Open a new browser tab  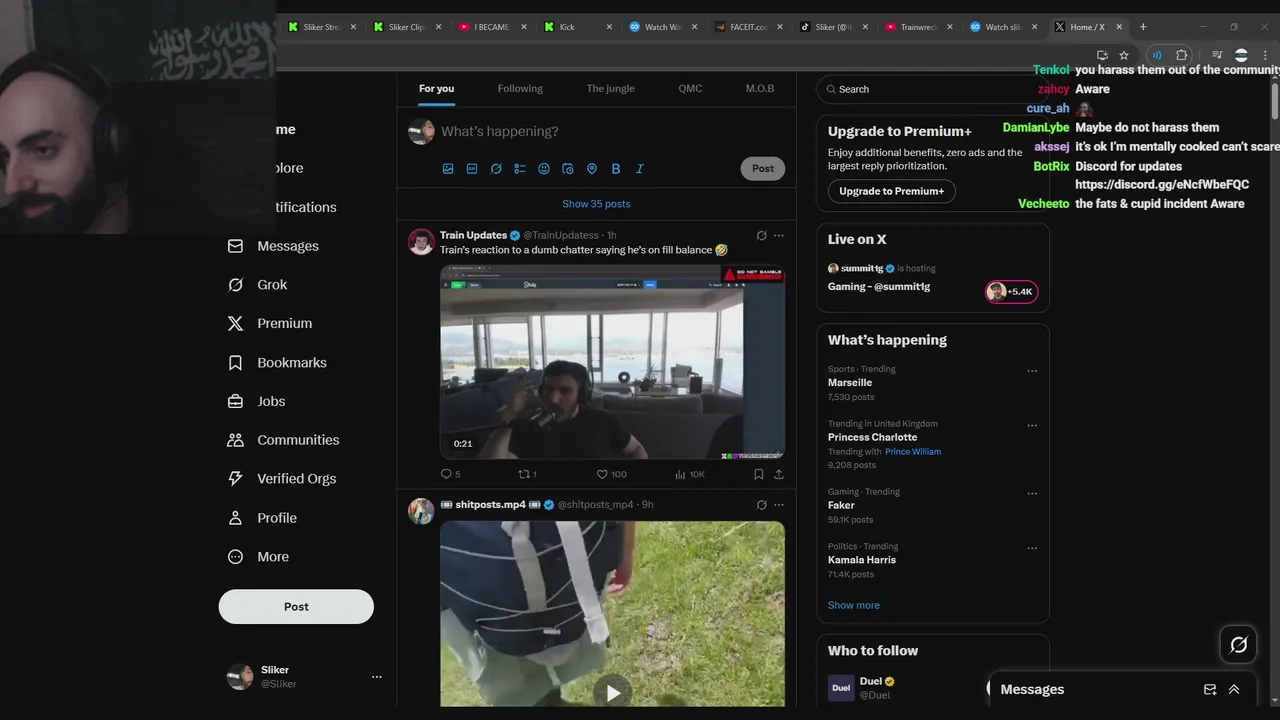click(x=1143, y=27)
